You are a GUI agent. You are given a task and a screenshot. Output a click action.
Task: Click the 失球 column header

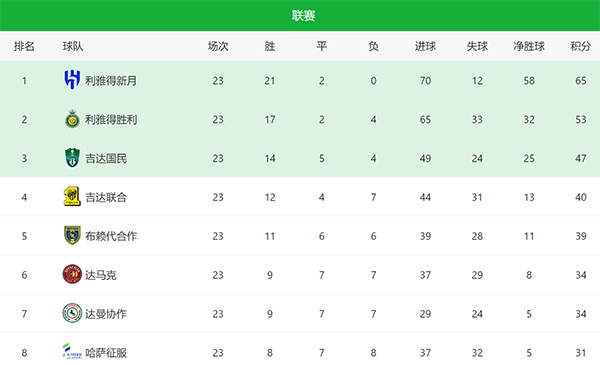tap(477, 46)
